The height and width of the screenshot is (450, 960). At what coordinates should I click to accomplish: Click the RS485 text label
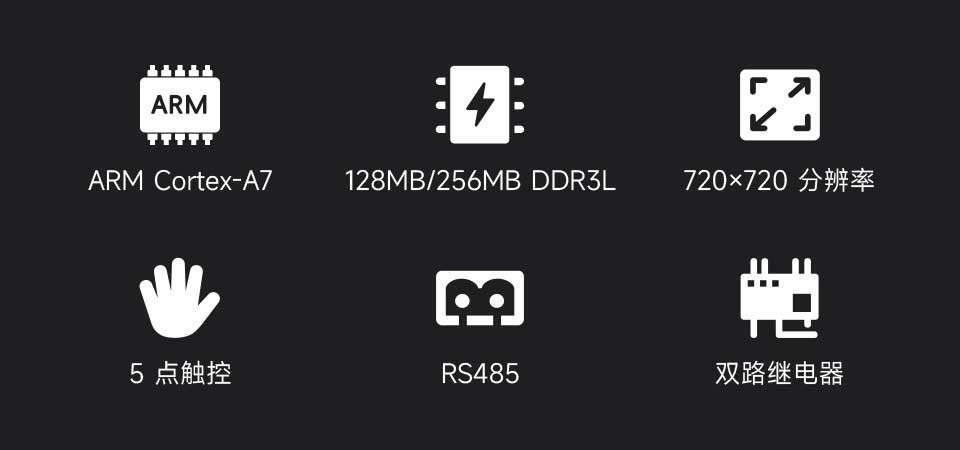click(x=480, y=373)
